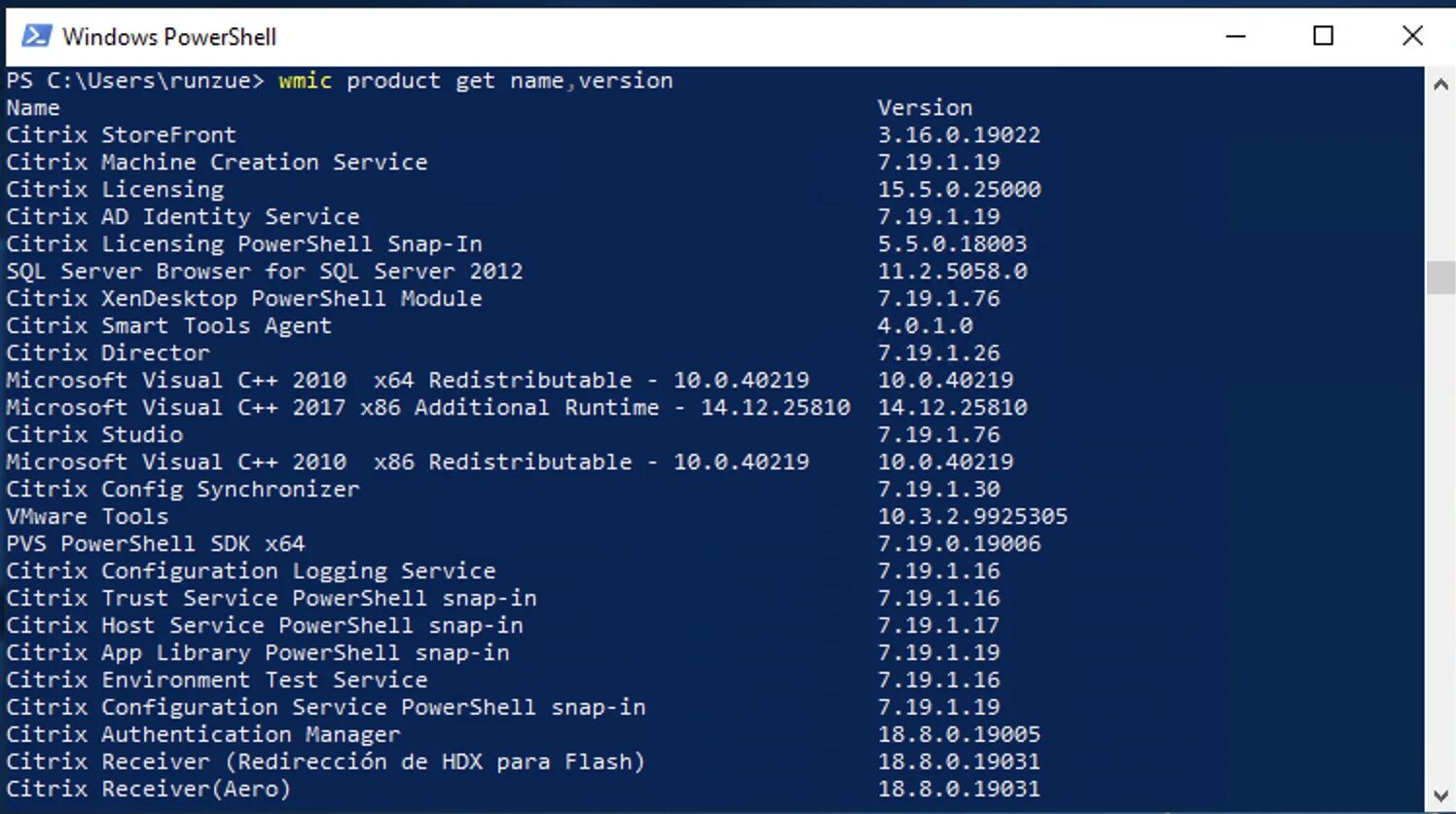Screen dimensions: 1456x814
Task: Close the Windows PowerShell window
Action: click(x=1412, y=36)
